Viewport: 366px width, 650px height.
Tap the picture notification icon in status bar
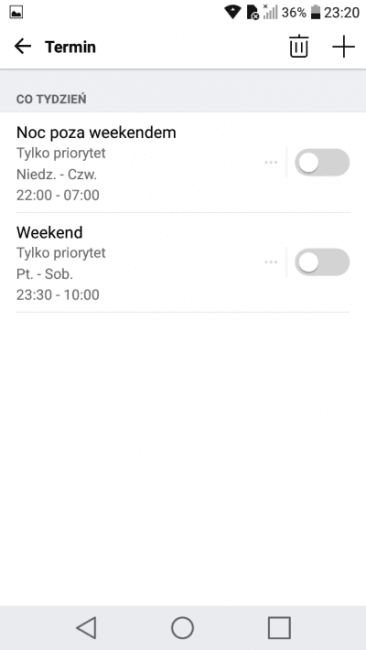[x=16, y=13]
